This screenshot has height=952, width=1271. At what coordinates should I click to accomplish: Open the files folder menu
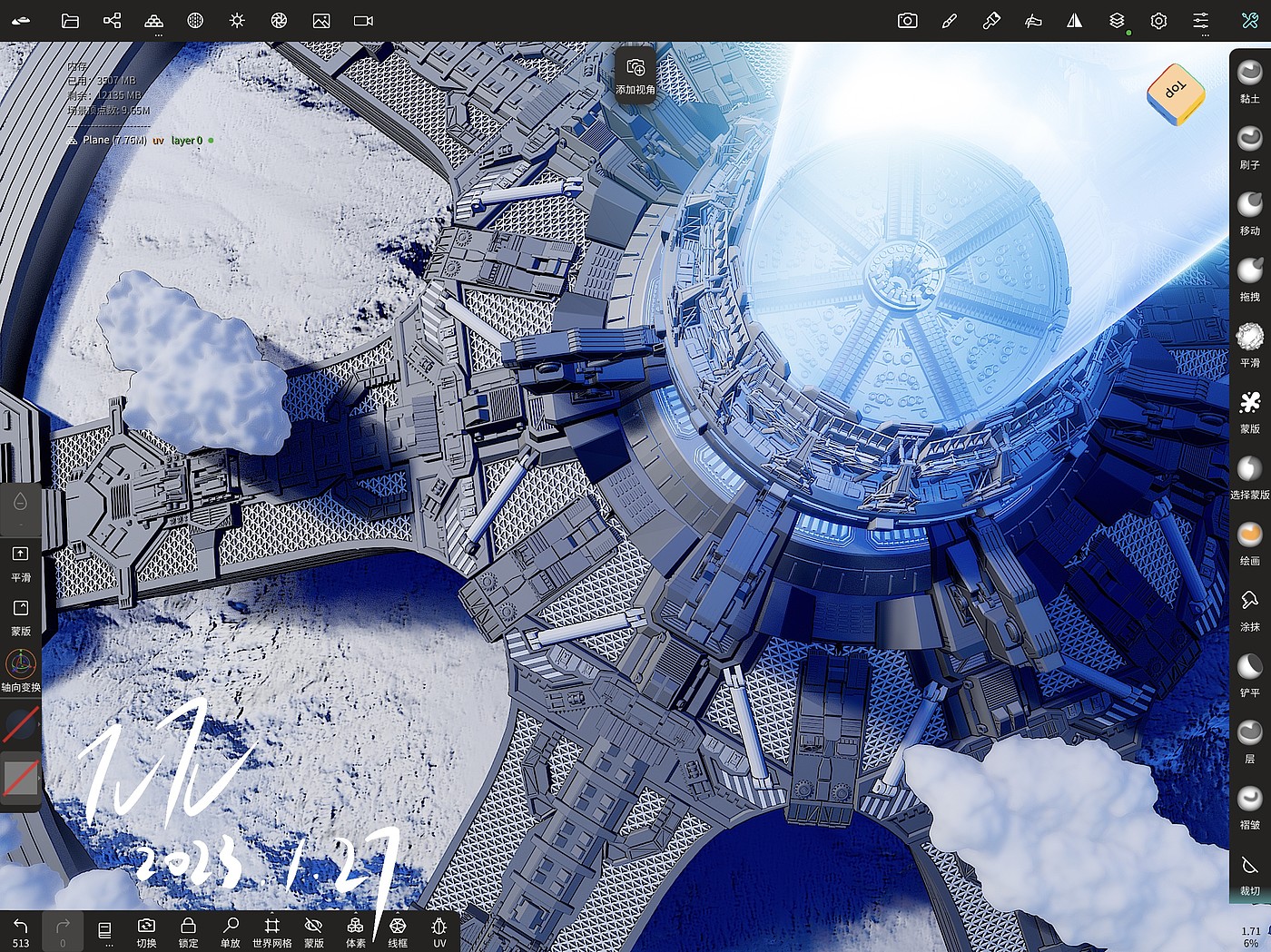70,21
